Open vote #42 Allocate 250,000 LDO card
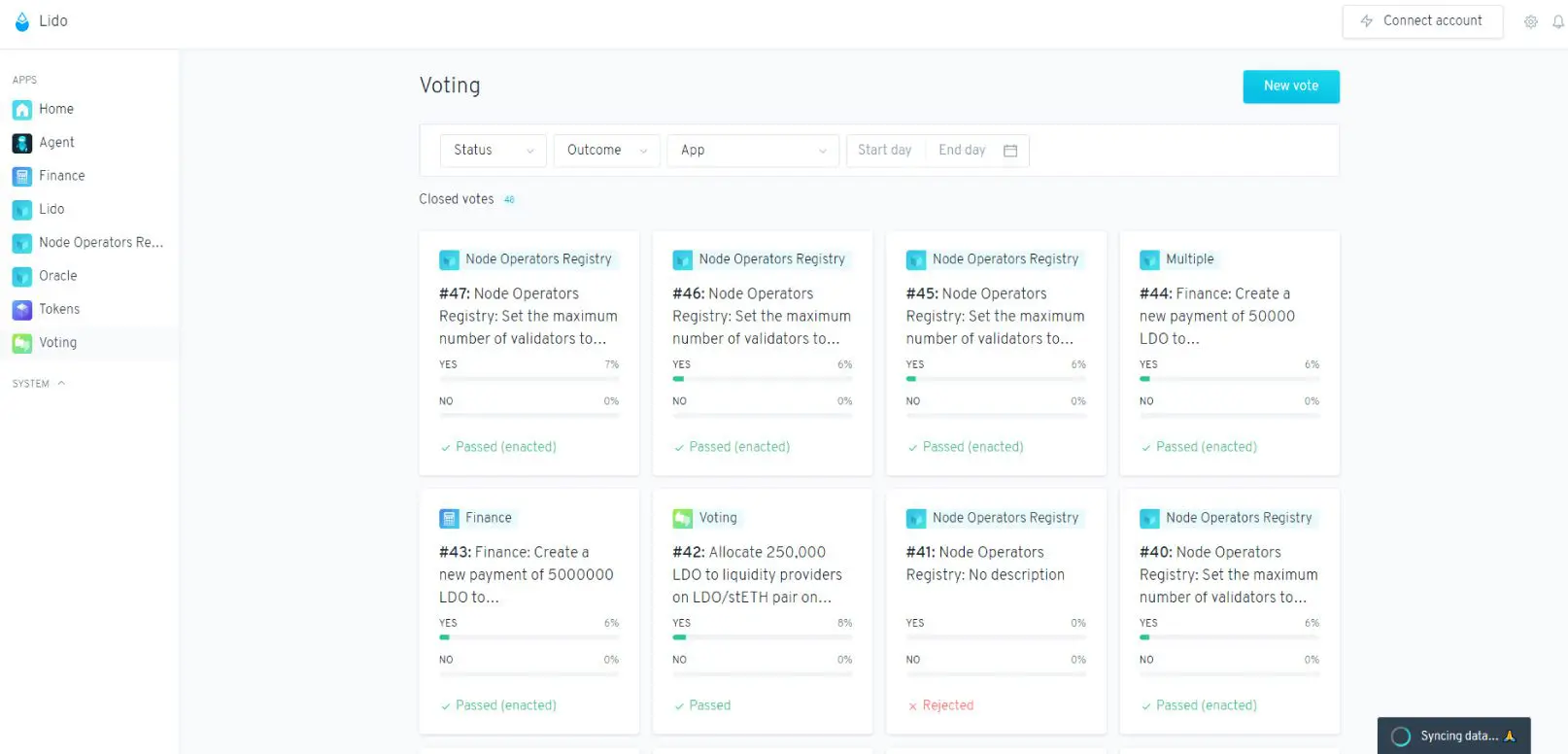Screen dimensions: 1568x754 pos(763,612)
